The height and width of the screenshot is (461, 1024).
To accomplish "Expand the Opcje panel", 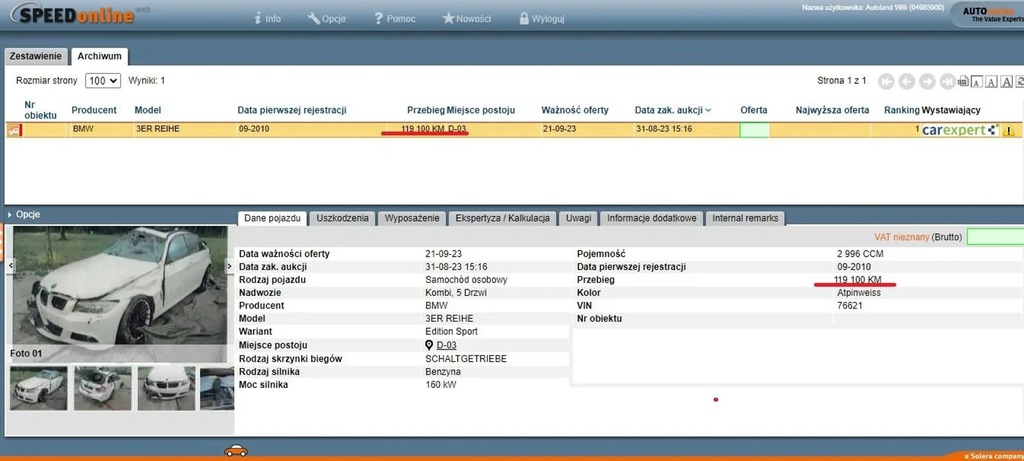I will [x=25, y=214].
